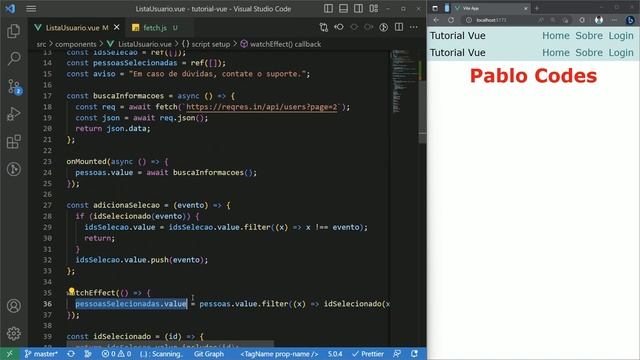Toggle secondary side bar layout icon
Viewport: 640px width, 360px height.
click(358, 9)
